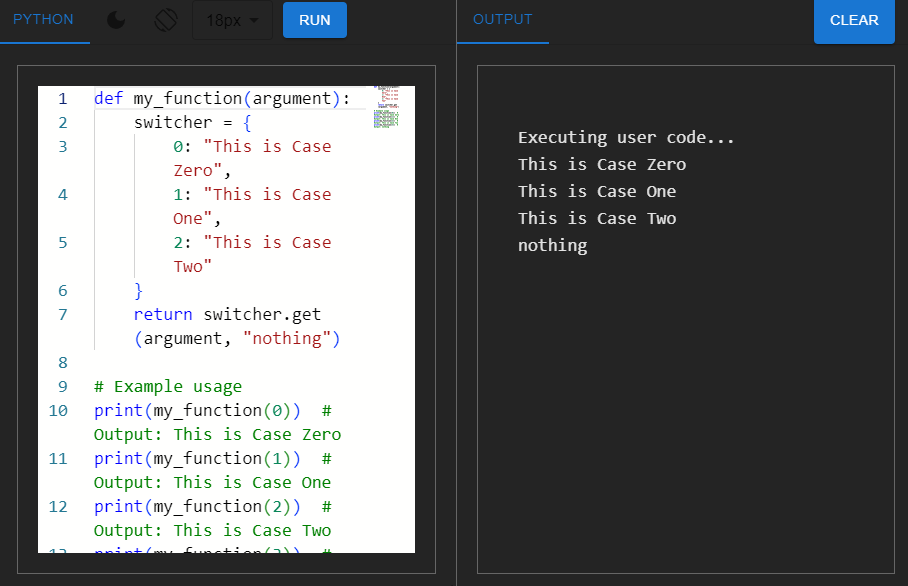The image size is (908, 586).
Task: Switch to the OUTPUT tab
Action: pyautogui.click(x=502, y=19)
